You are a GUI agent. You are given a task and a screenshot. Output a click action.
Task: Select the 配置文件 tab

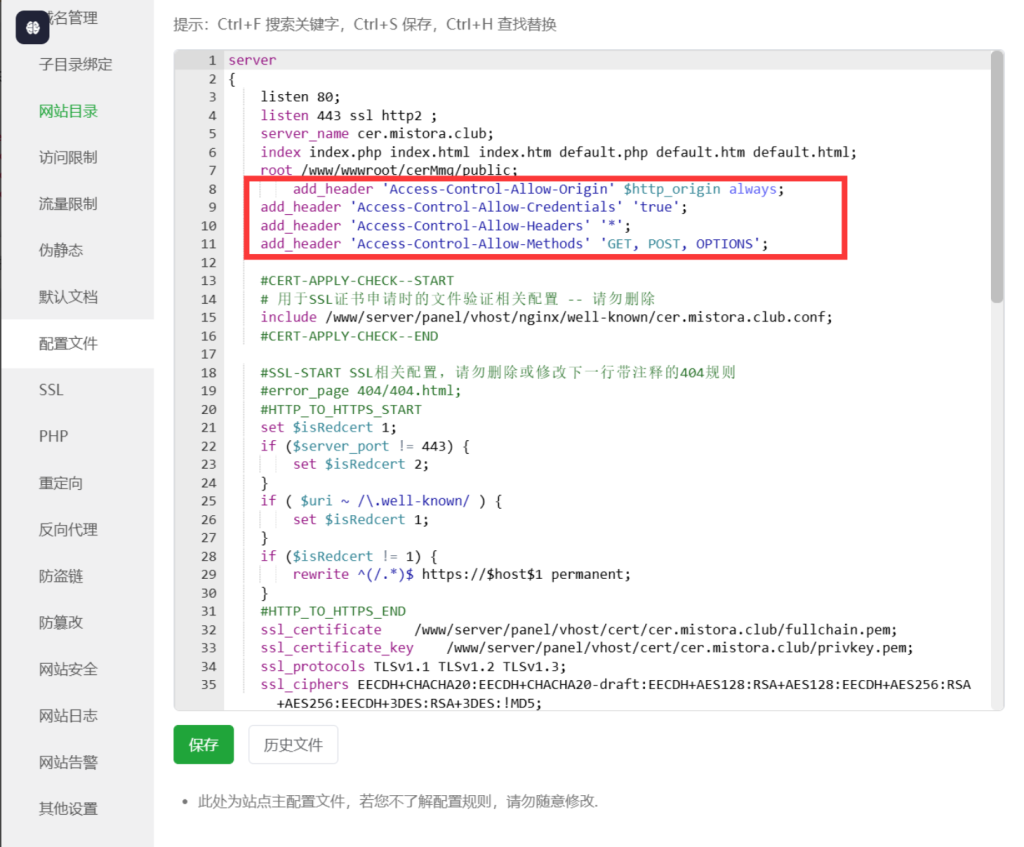point(68,344)
